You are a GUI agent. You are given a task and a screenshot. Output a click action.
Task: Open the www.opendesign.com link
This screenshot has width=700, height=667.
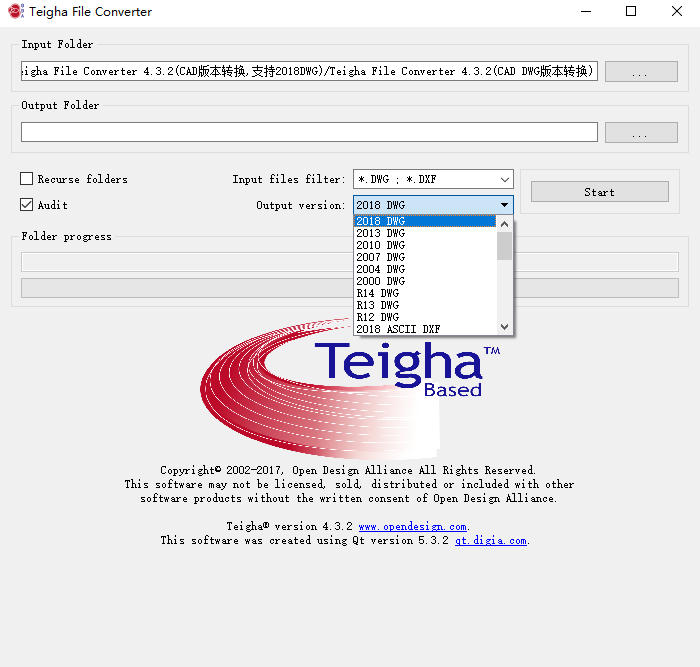pyautogui.click(x=412, y=526)
